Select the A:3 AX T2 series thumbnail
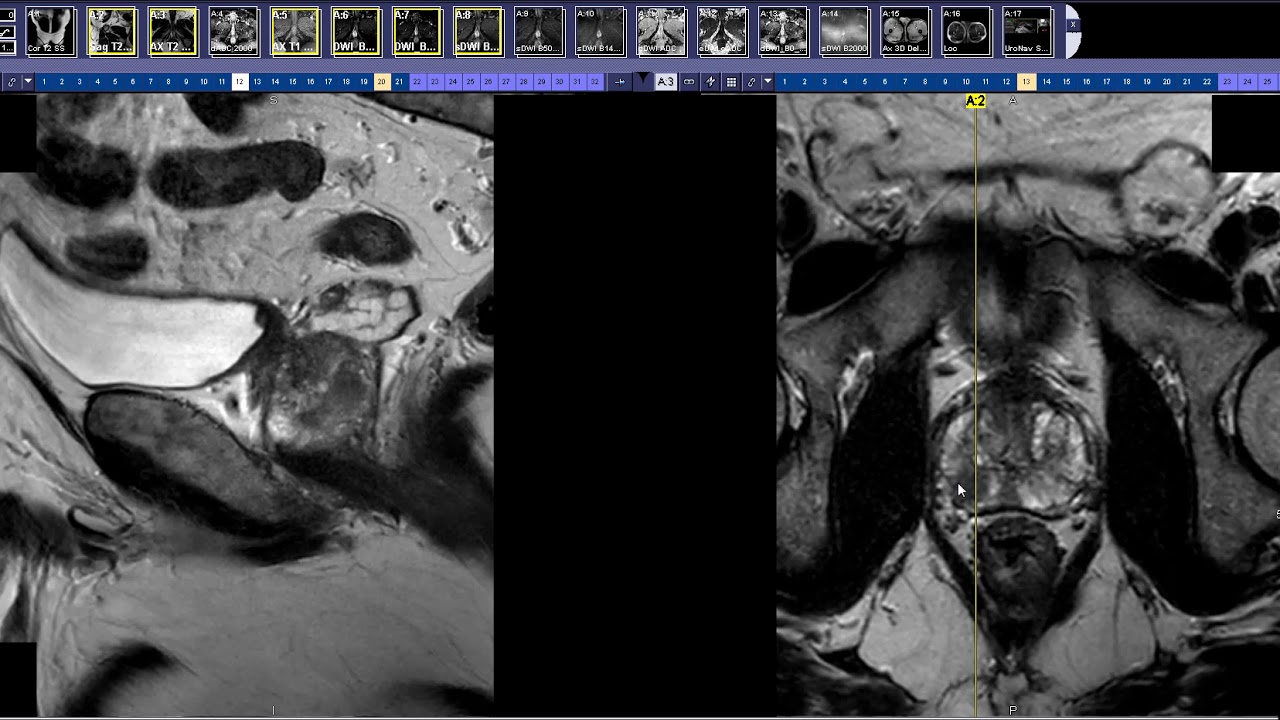Image resolution: width=1280 pixels, height=720 pixels. click(x=172, y=31)
